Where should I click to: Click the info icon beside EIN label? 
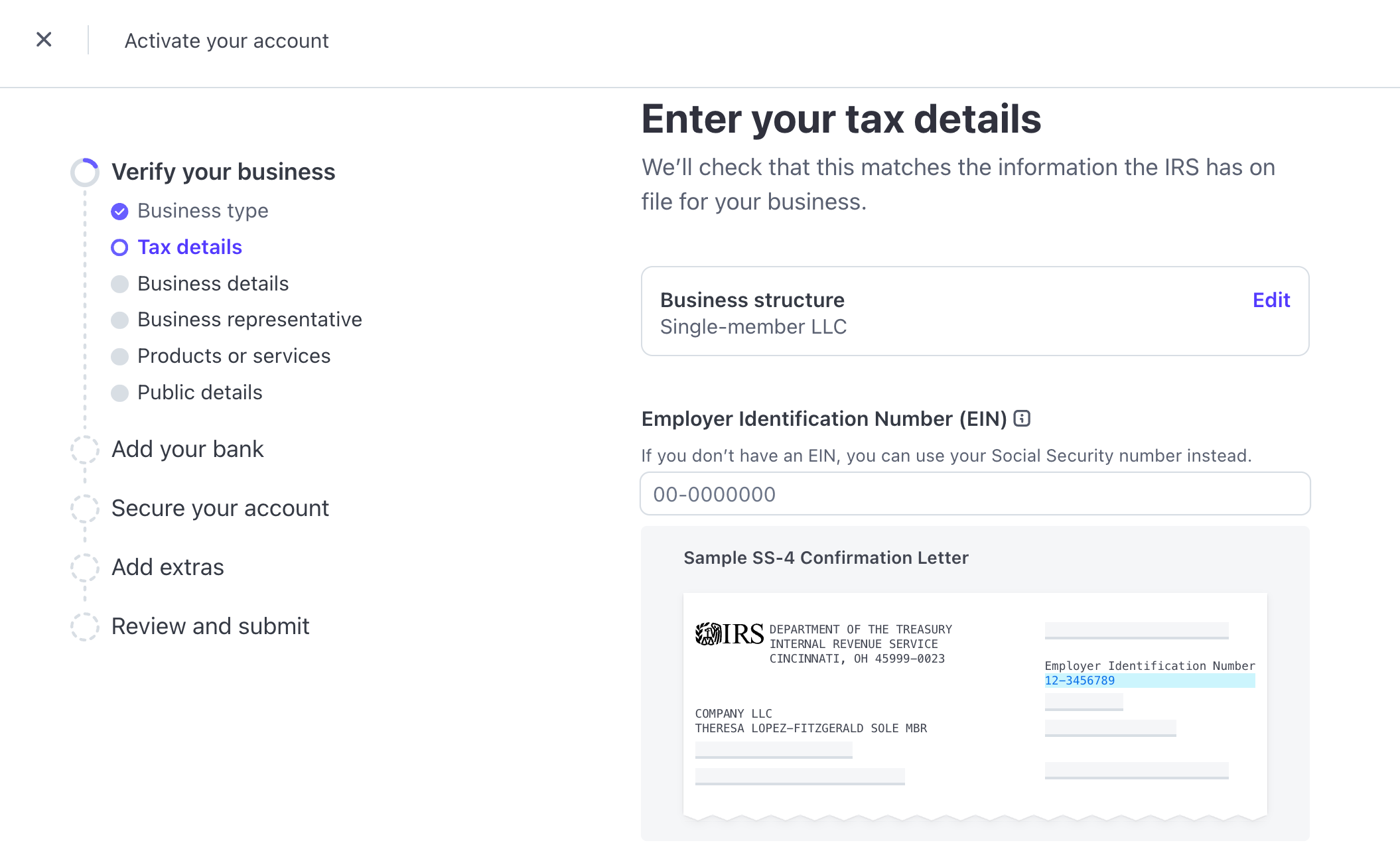click(x=1022, y=419)
